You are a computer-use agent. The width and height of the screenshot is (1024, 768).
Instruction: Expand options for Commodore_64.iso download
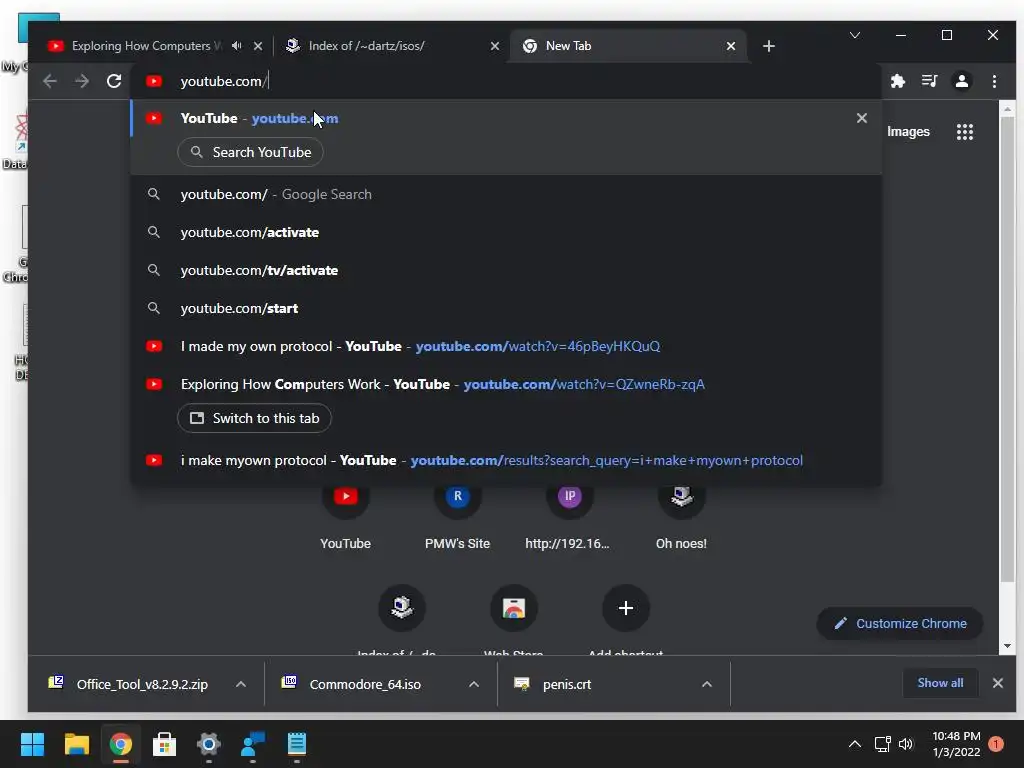pos(473,684)
